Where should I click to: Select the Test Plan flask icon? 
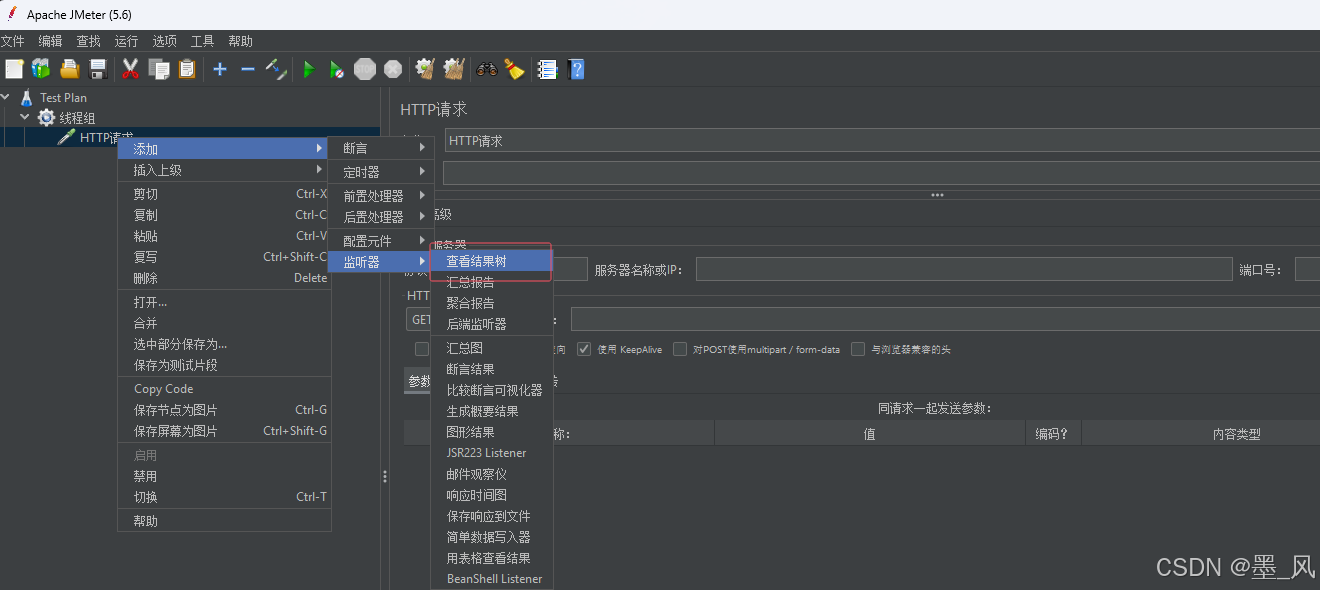(x=27, y=97)
